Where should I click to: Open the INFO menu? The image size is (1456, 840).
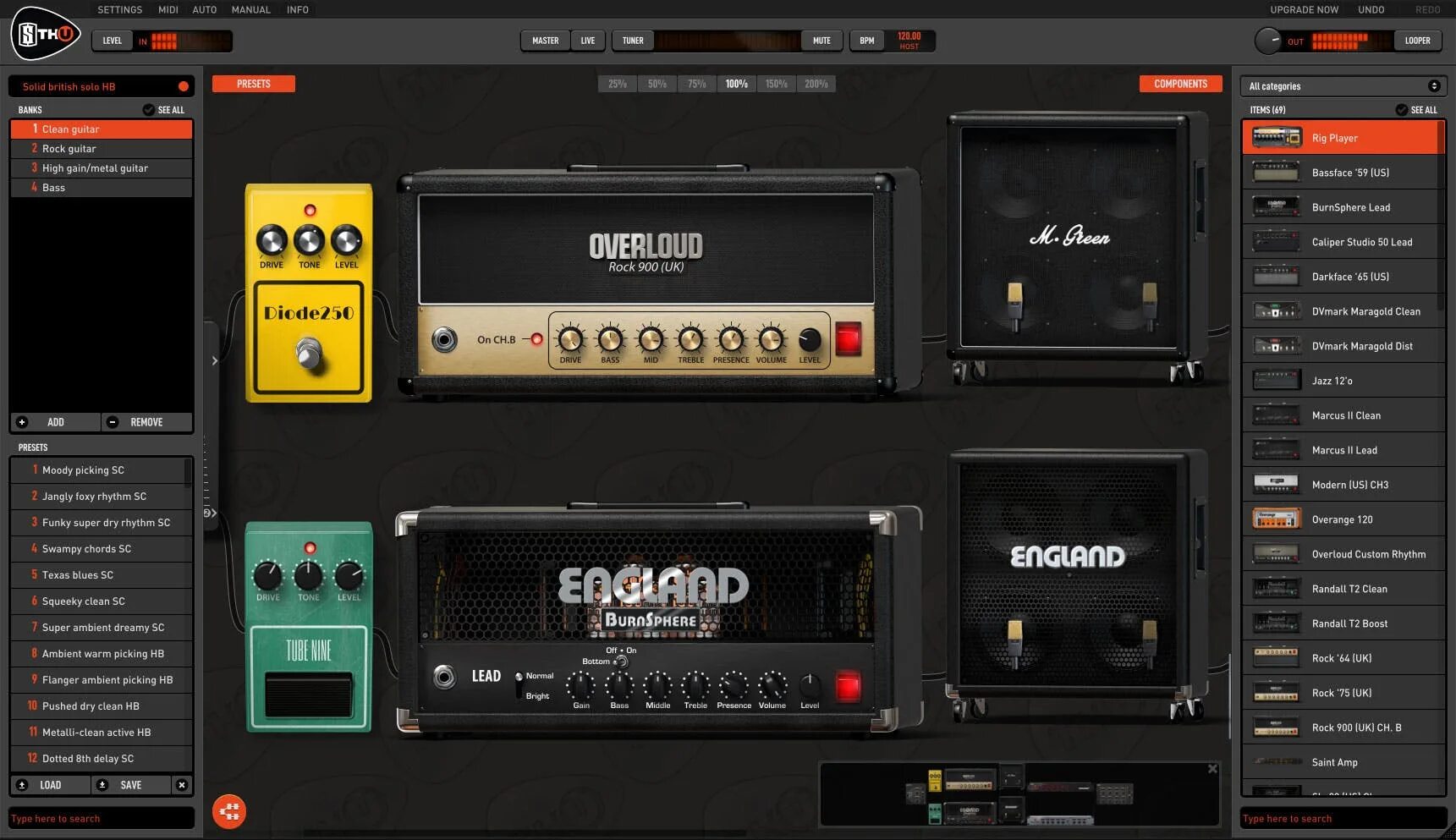(298, 9)
